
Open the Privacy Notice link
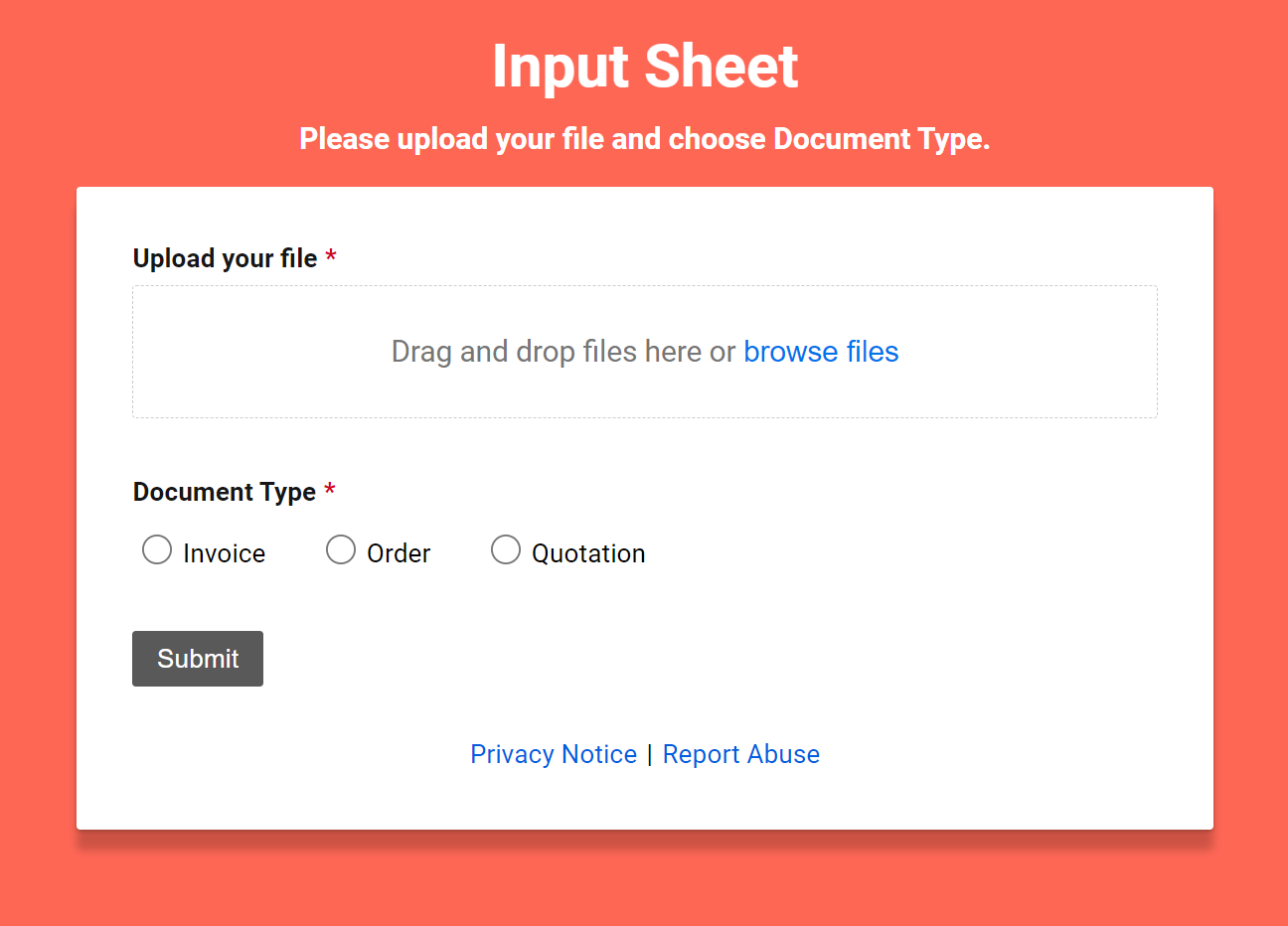554,754
